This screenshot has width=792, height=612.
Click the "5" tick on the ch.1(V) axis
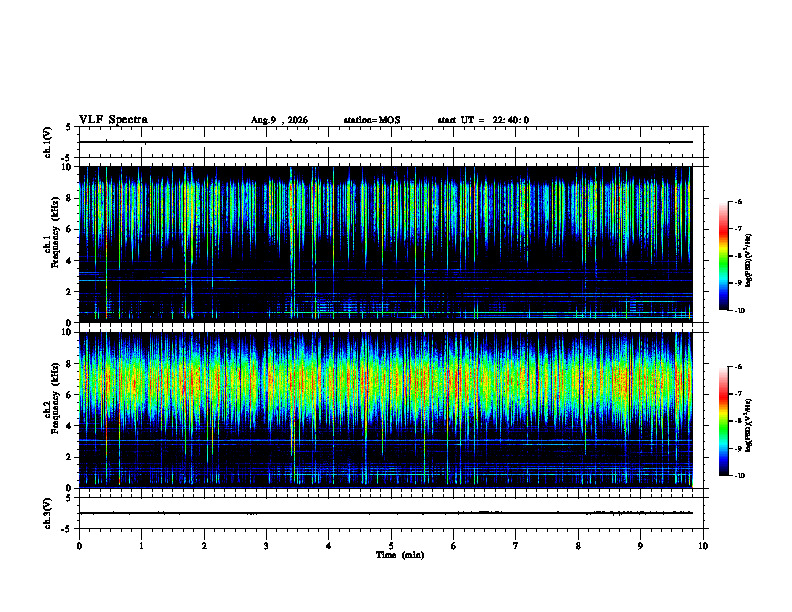[69, 128]
